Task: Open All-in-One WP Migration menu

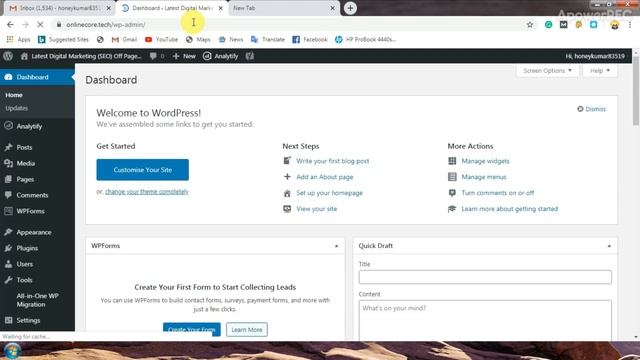Action: (x=38, y=300)
